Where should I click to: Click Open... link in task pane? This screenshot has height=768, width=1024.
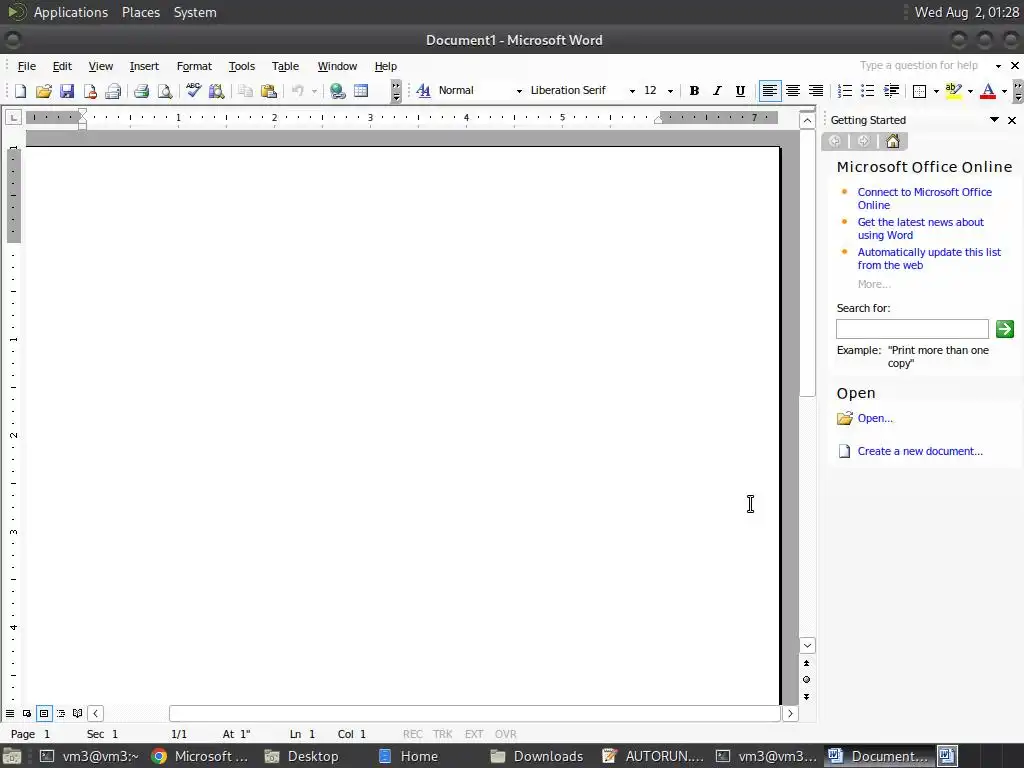coord(875,418)
